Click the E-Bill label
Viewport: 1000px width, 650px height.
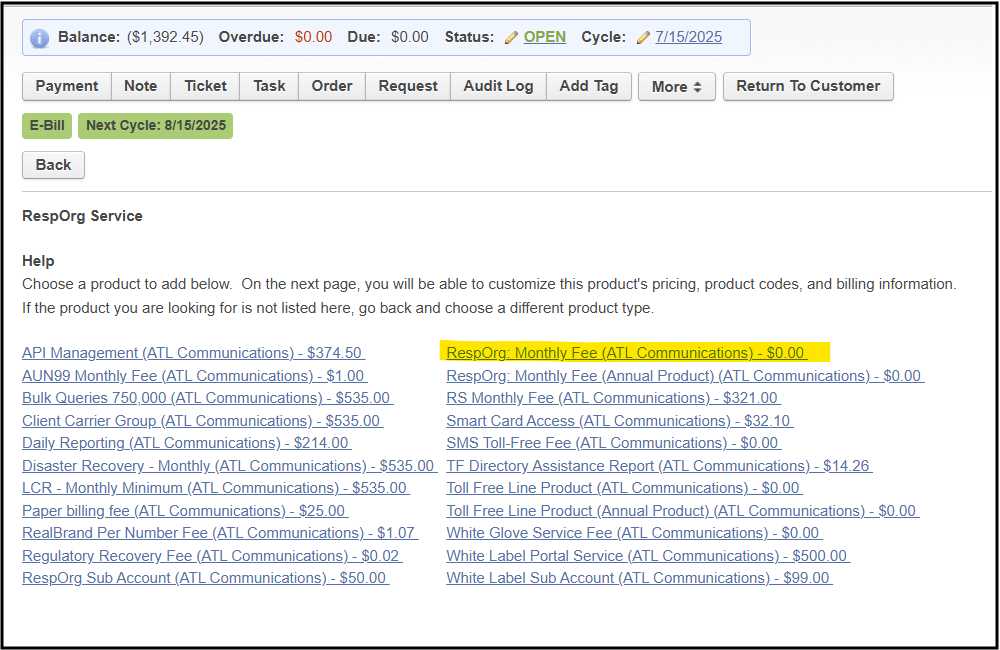point(46,126)
